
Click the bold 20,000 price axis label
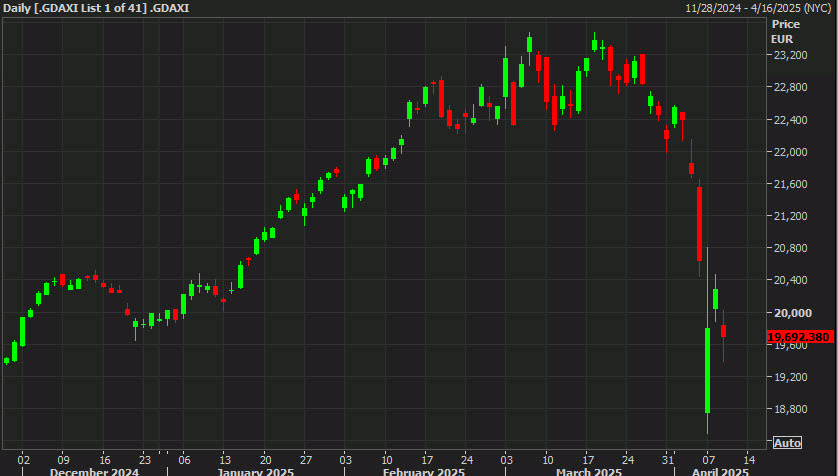[x=793, y=313]
